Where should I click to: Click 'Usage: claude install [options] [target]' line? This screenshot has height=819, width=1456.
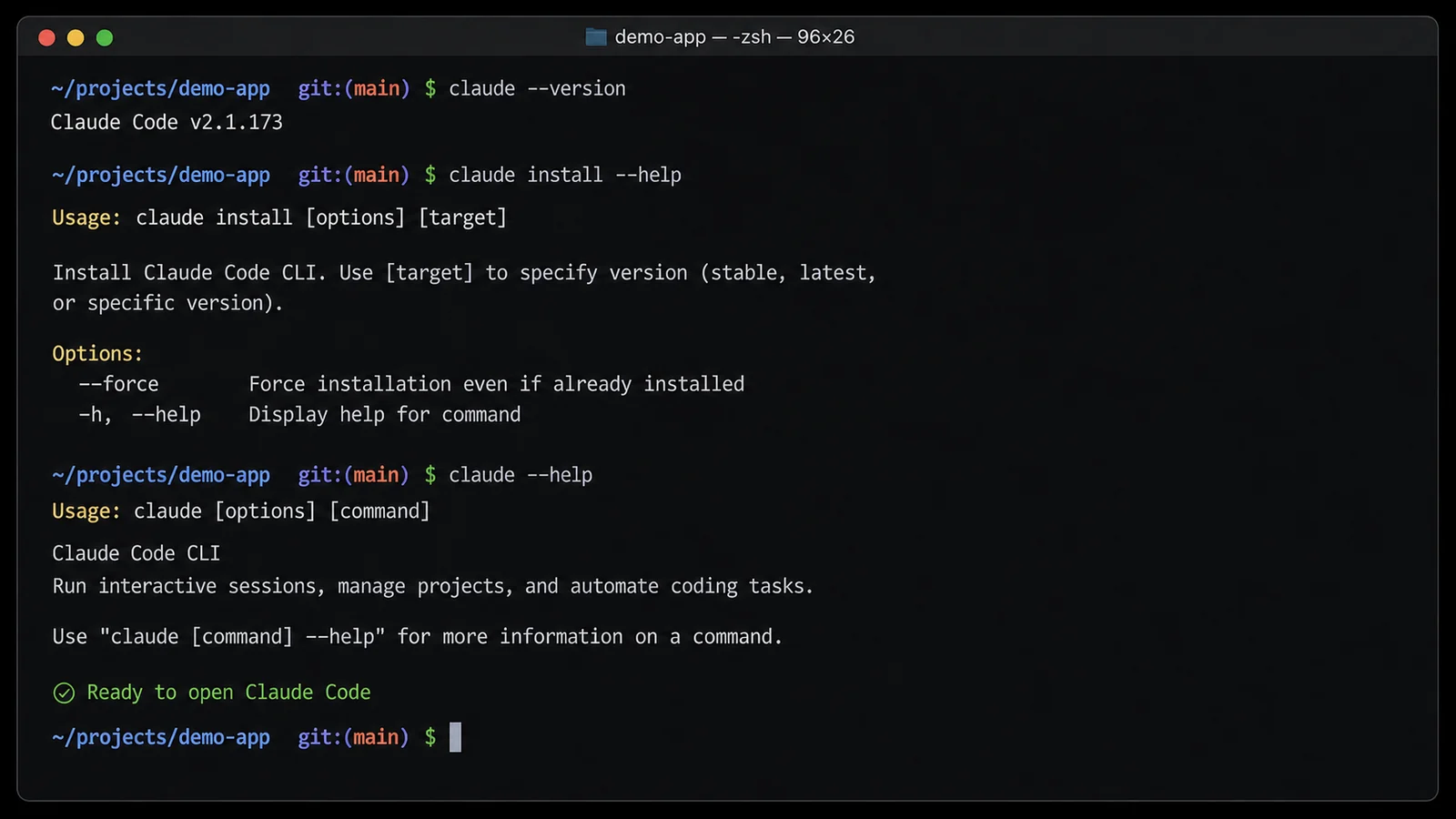coord(279,217)
